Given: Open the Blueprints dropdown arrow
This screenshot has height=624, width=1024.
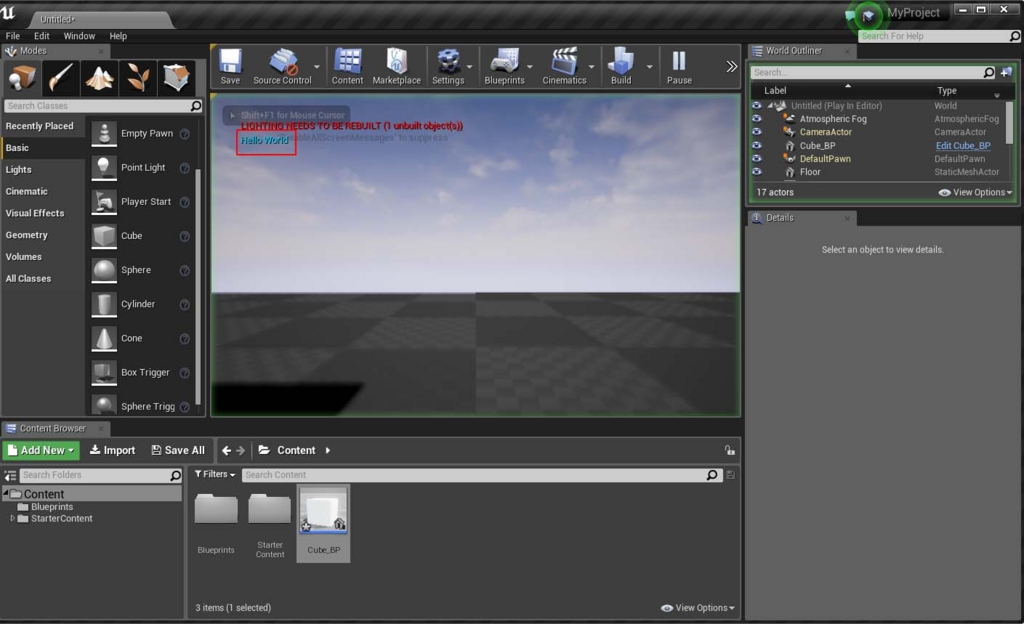Looking at the screenshot, I should coord(530,67).
